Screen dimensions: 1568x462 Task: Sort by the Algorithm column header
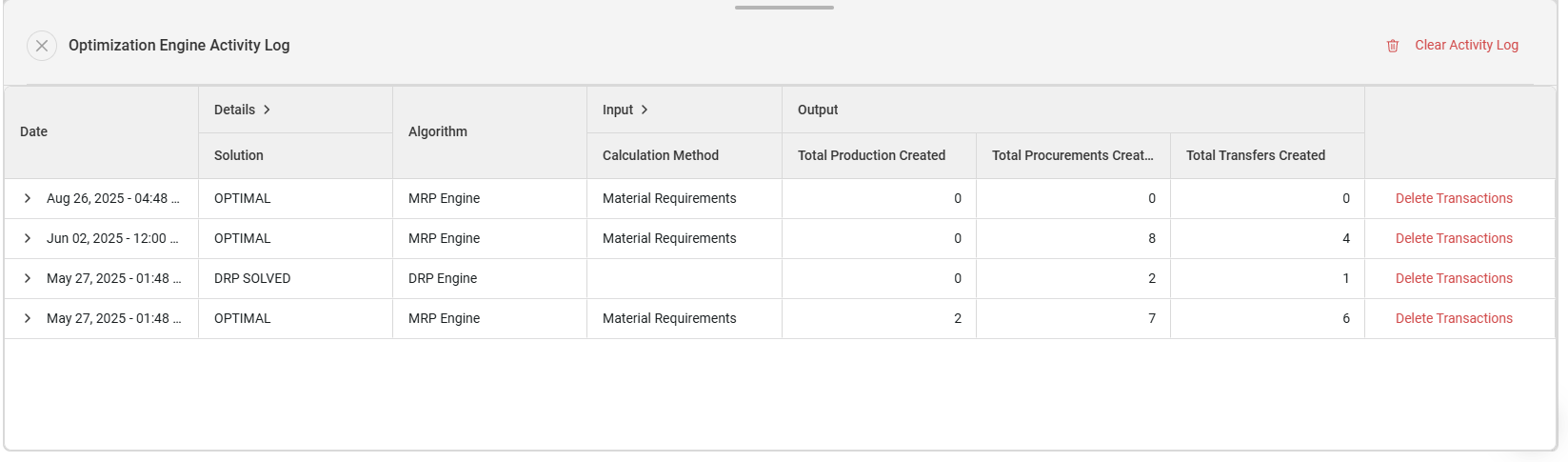pyautogui.click(x=438, y=131)
